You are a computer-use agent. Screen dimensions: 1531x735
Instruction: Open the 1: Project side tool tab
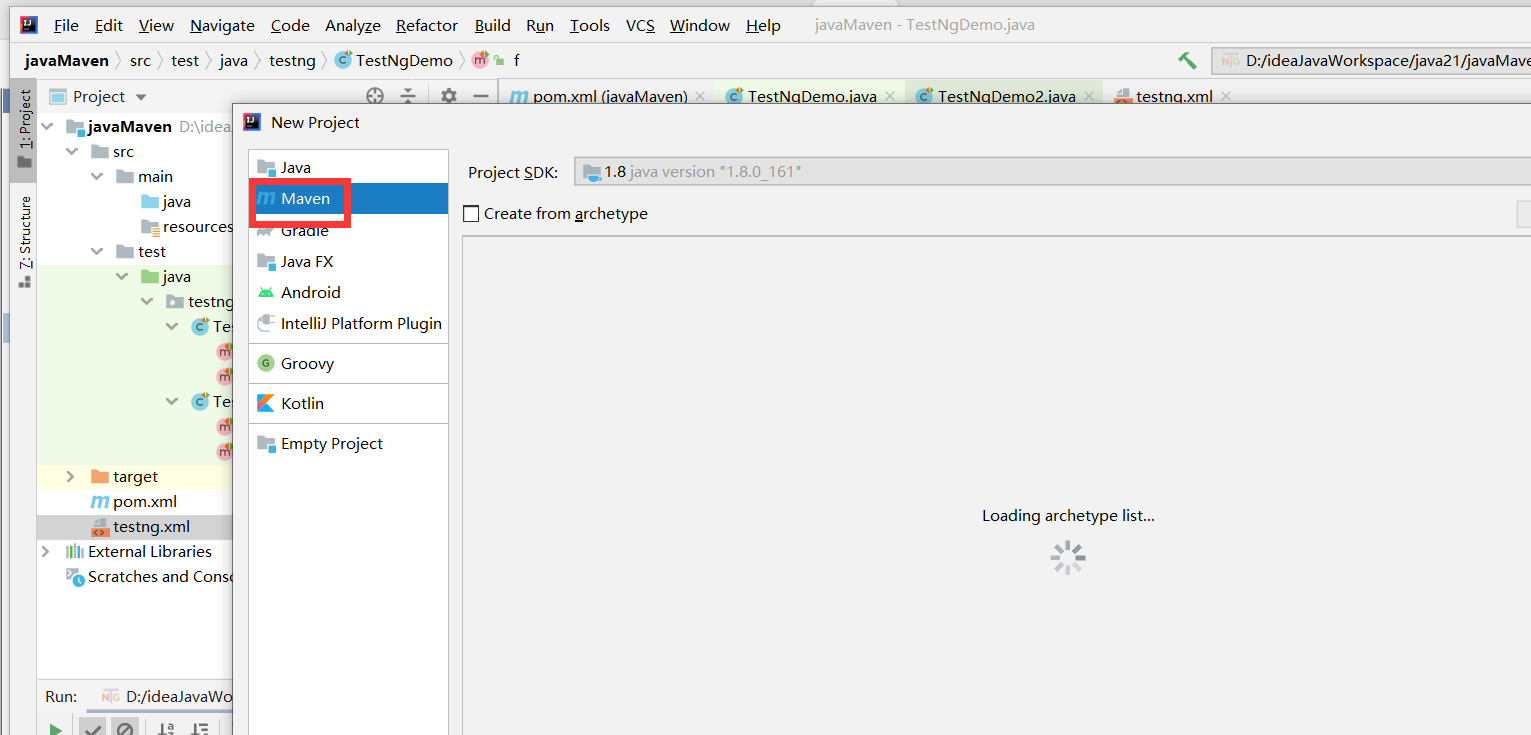(x=24, y=128)
